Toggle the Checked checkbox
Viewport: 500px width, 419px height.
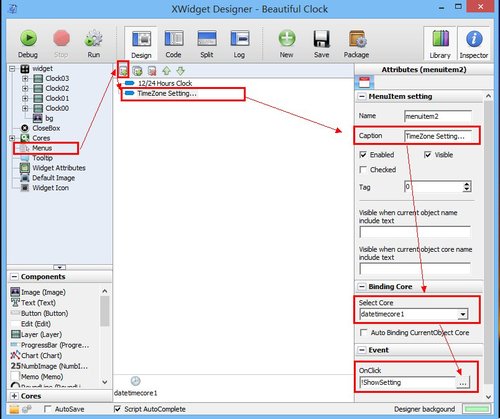click(363, 170)
